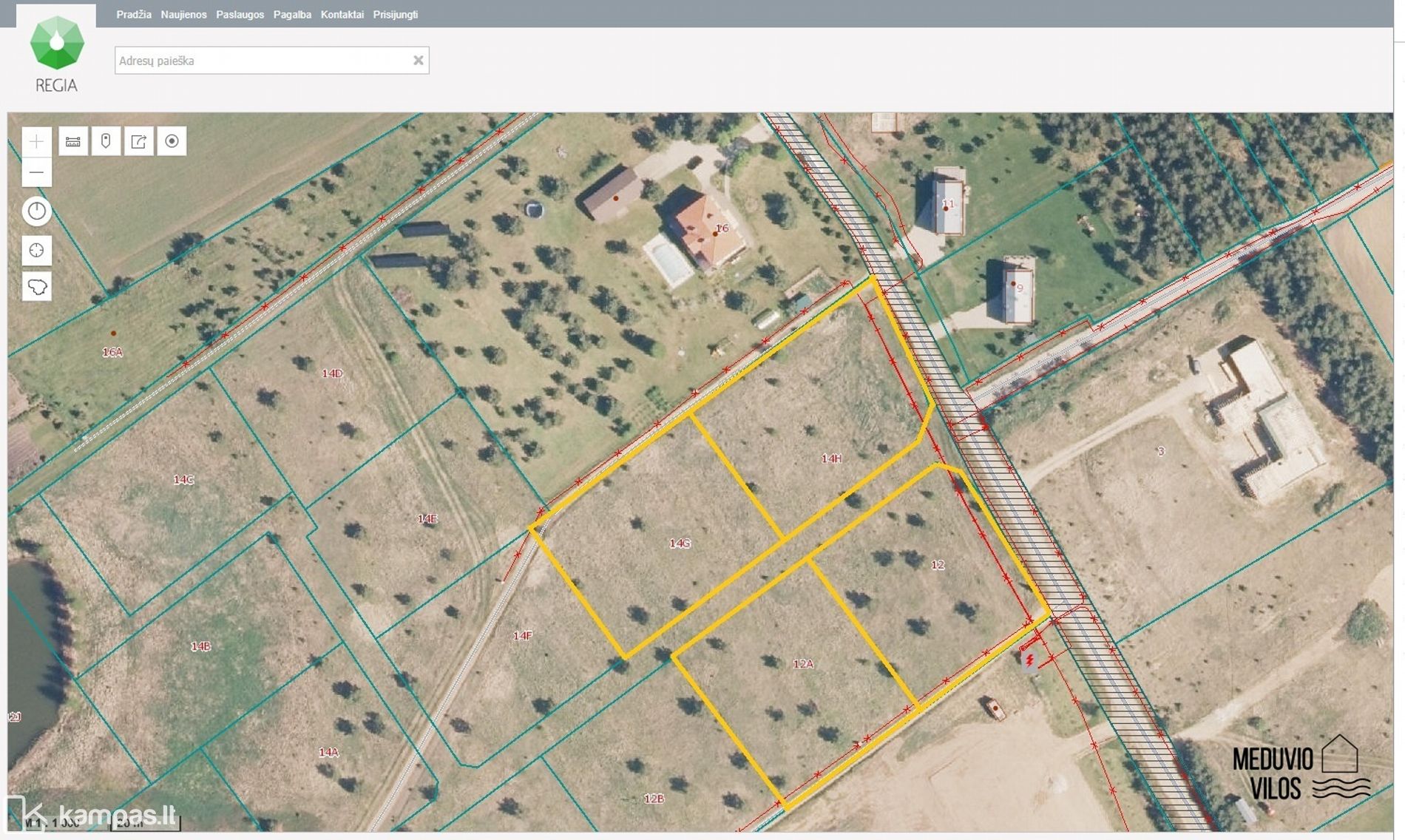Open the Pradžia menu item

pos(134,15)
